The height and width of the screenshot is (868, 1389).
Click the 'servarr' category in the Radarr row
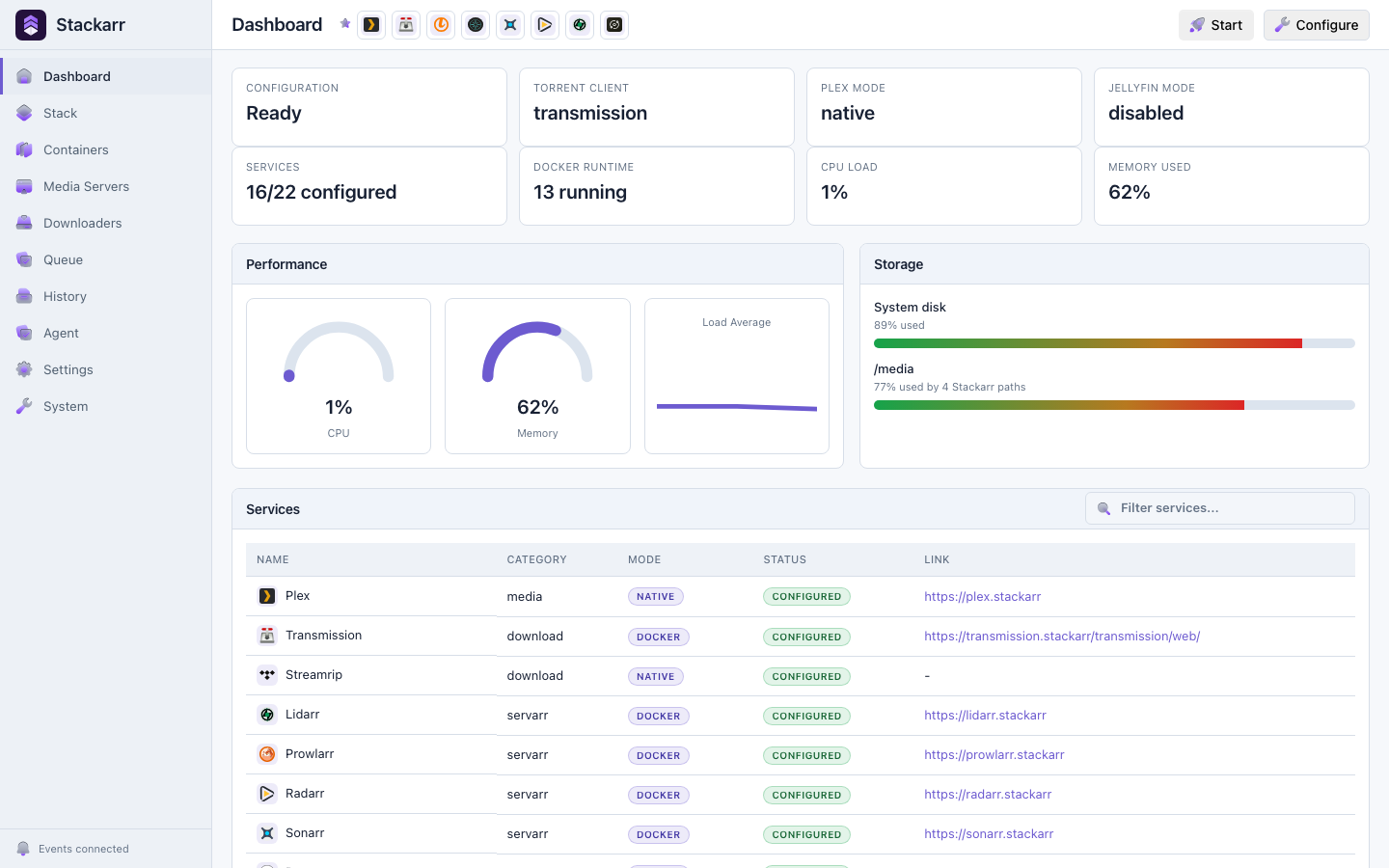[x=528, y=795]
